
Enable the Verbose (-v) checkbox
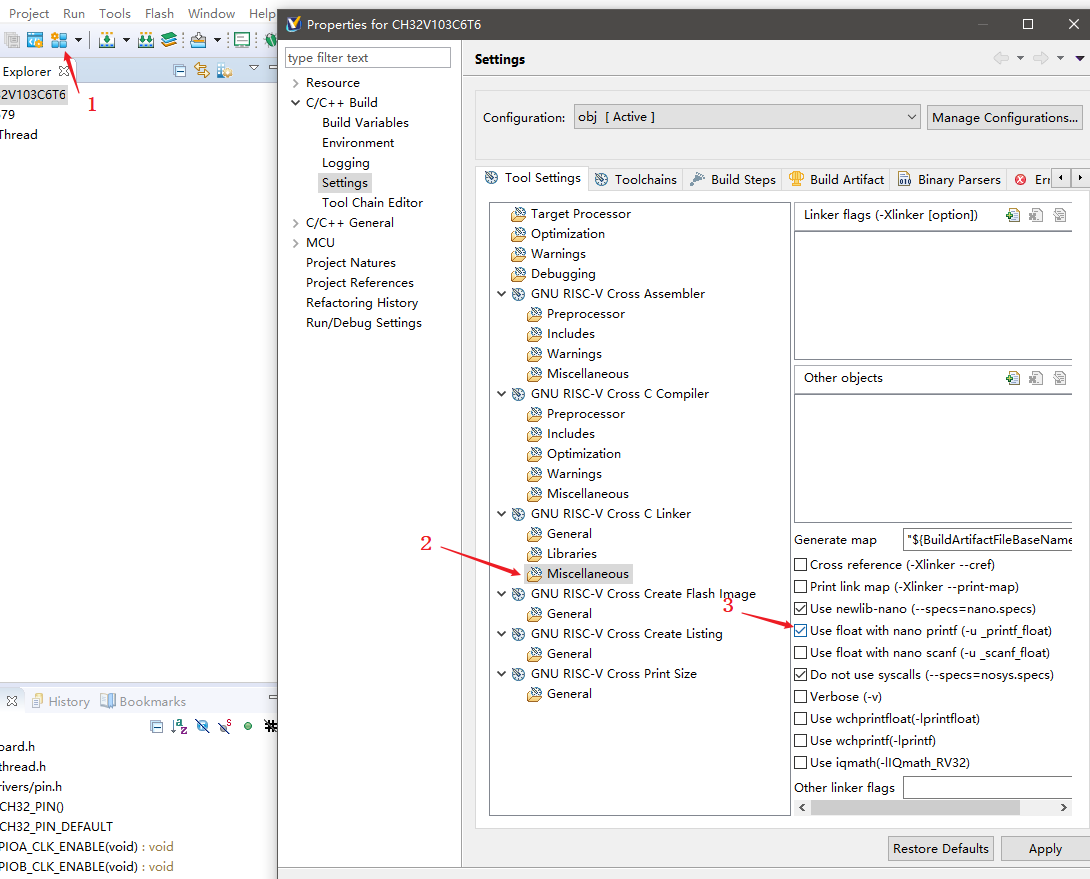(x=801, y=697)
